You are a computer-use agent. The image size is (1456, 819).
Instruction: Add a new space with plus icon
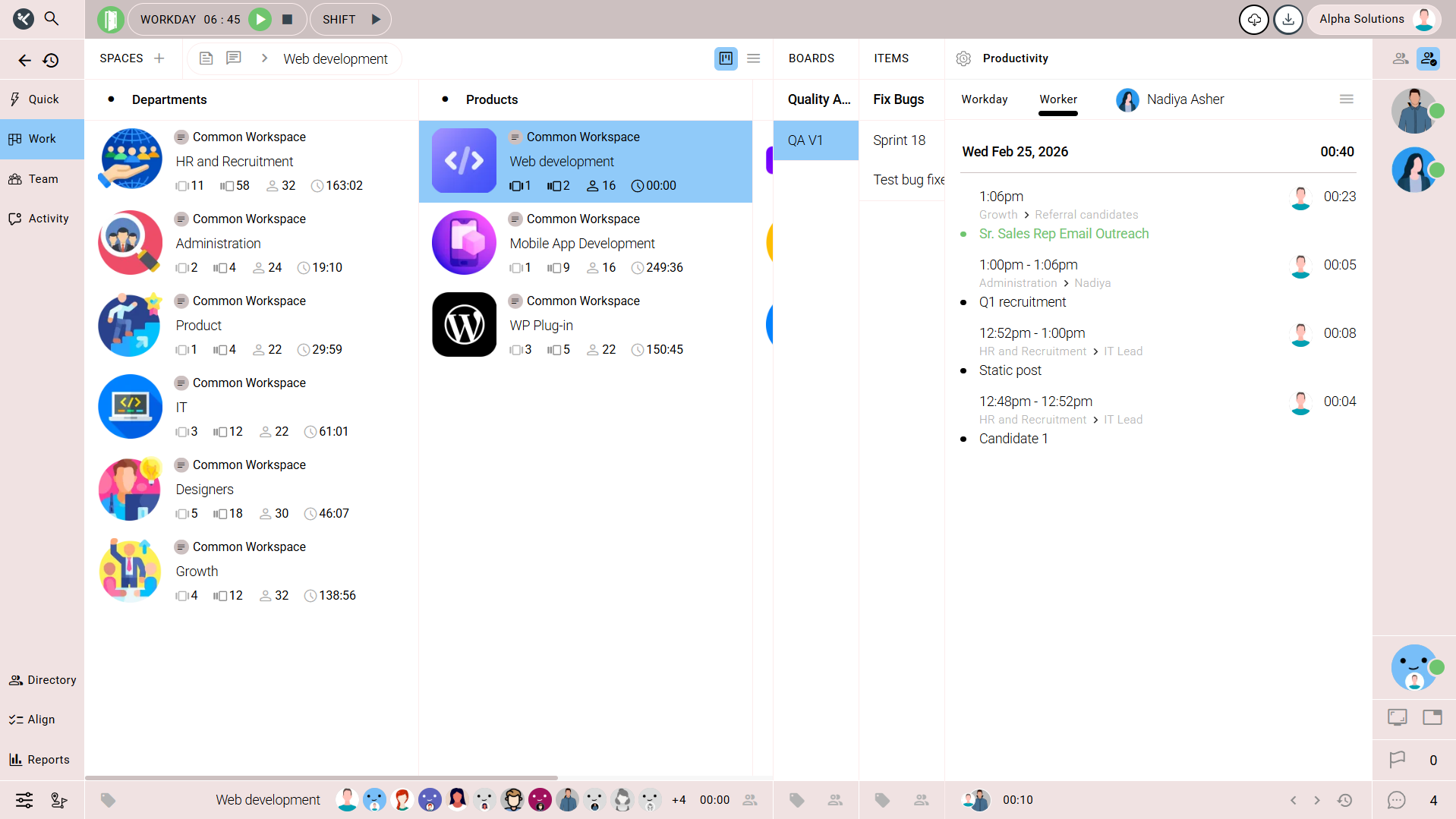159,58
